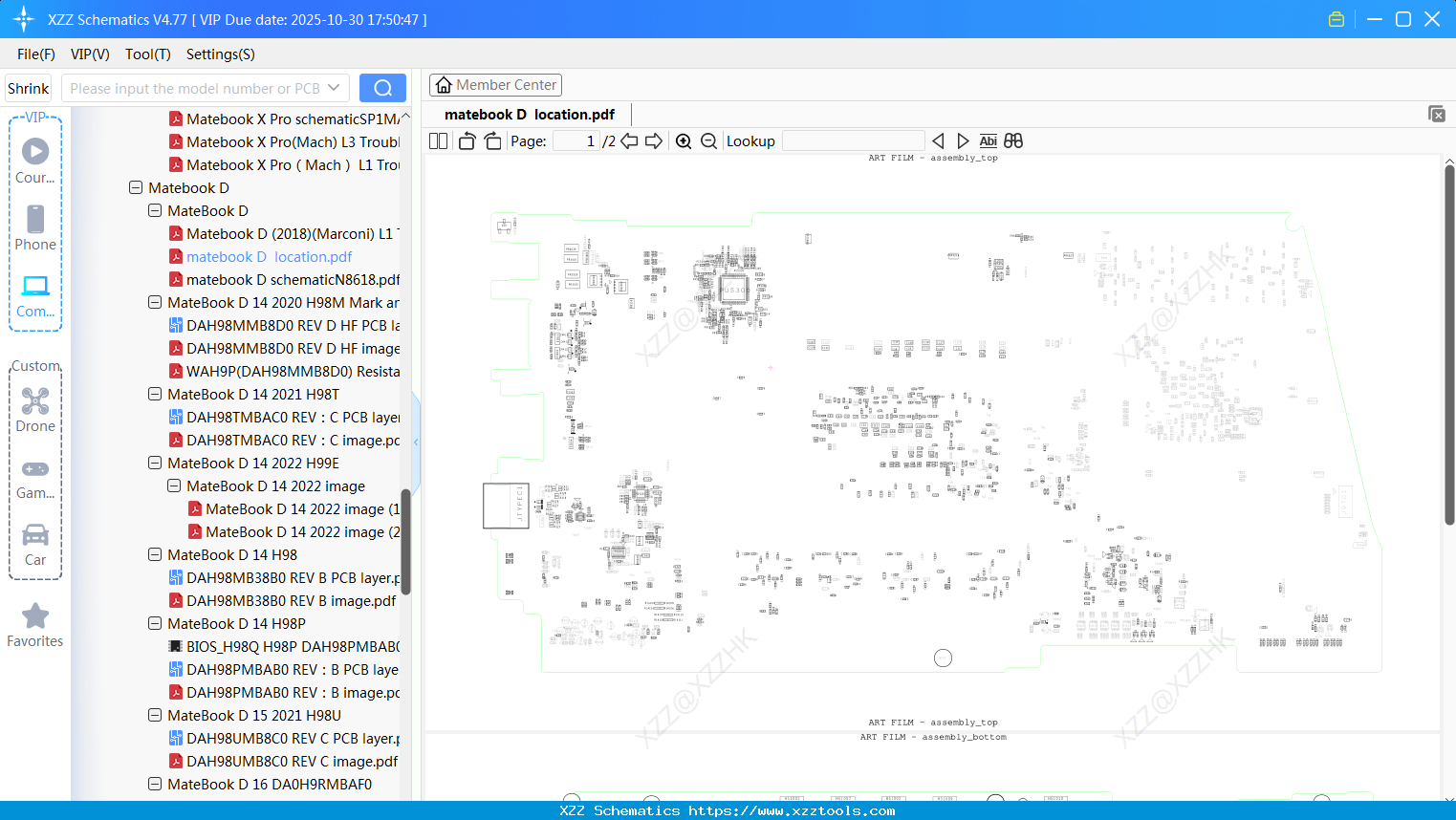Open DAH98TMBAC0 REV : C PCB layer file
The image size is (1456, 820).
pyautogui.click(x=285, y=418)
